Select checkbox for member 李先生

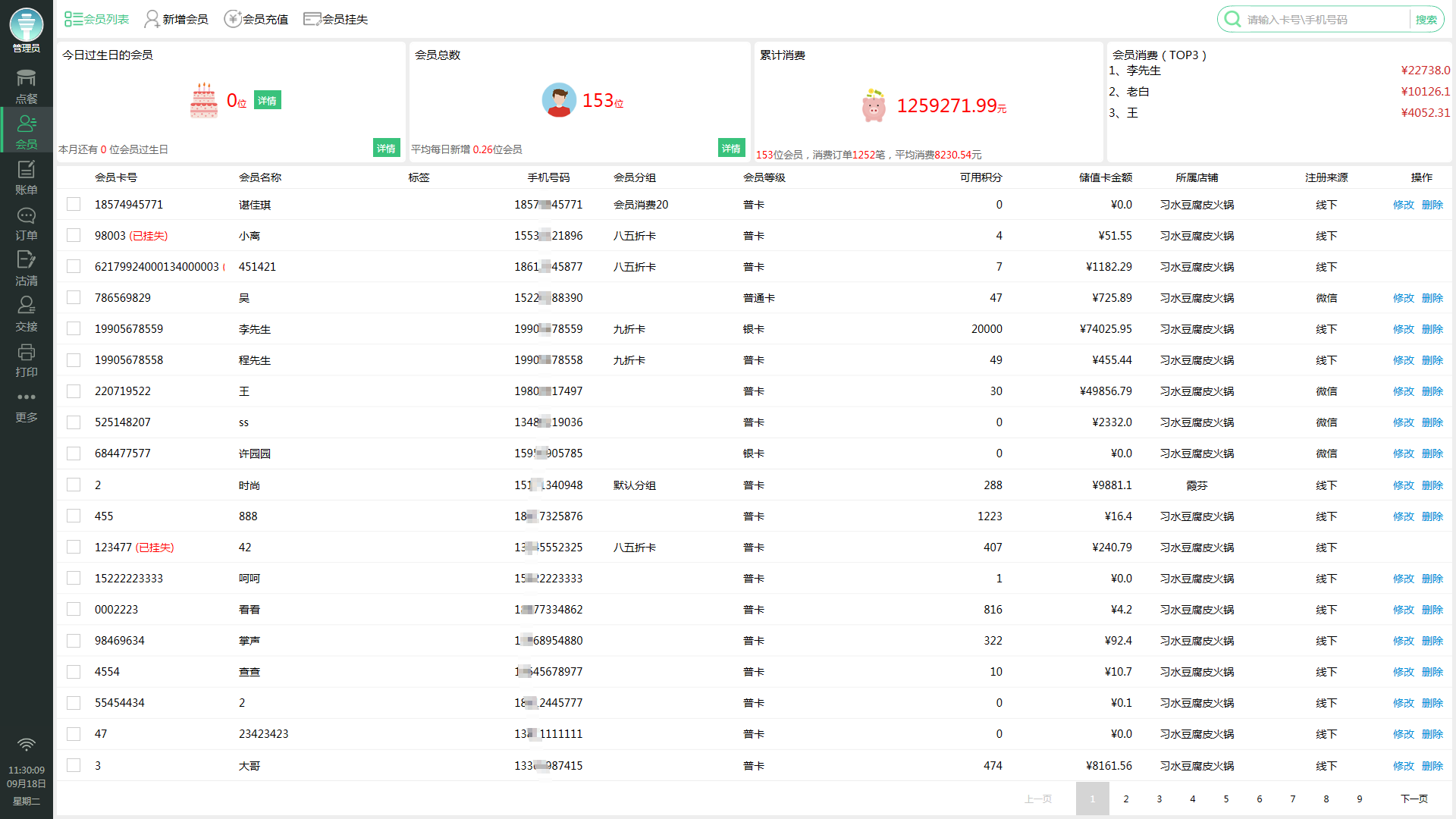pos(74,328)
